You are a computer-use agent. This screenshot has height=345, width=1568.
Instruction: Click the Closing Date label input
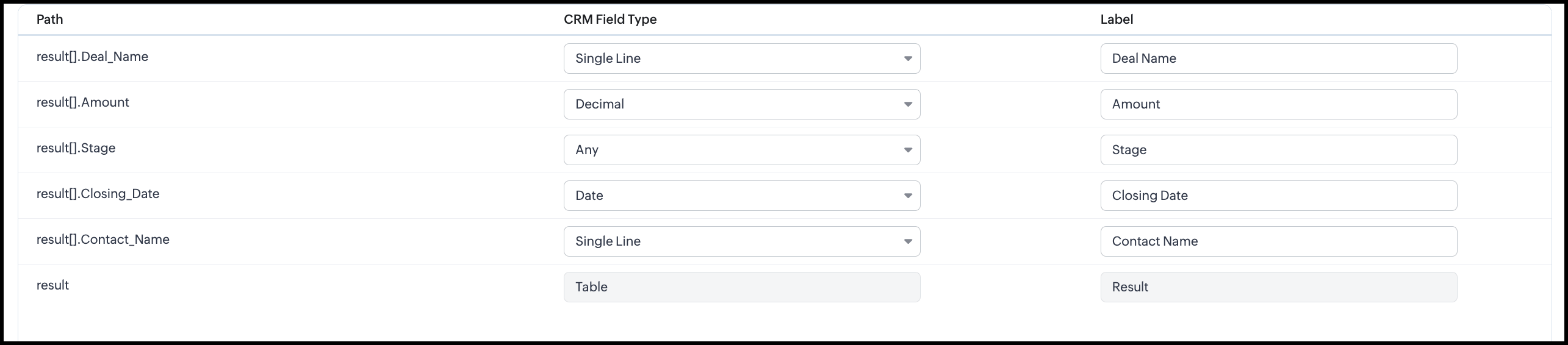pyautogui.click(x=1278, y=196)
